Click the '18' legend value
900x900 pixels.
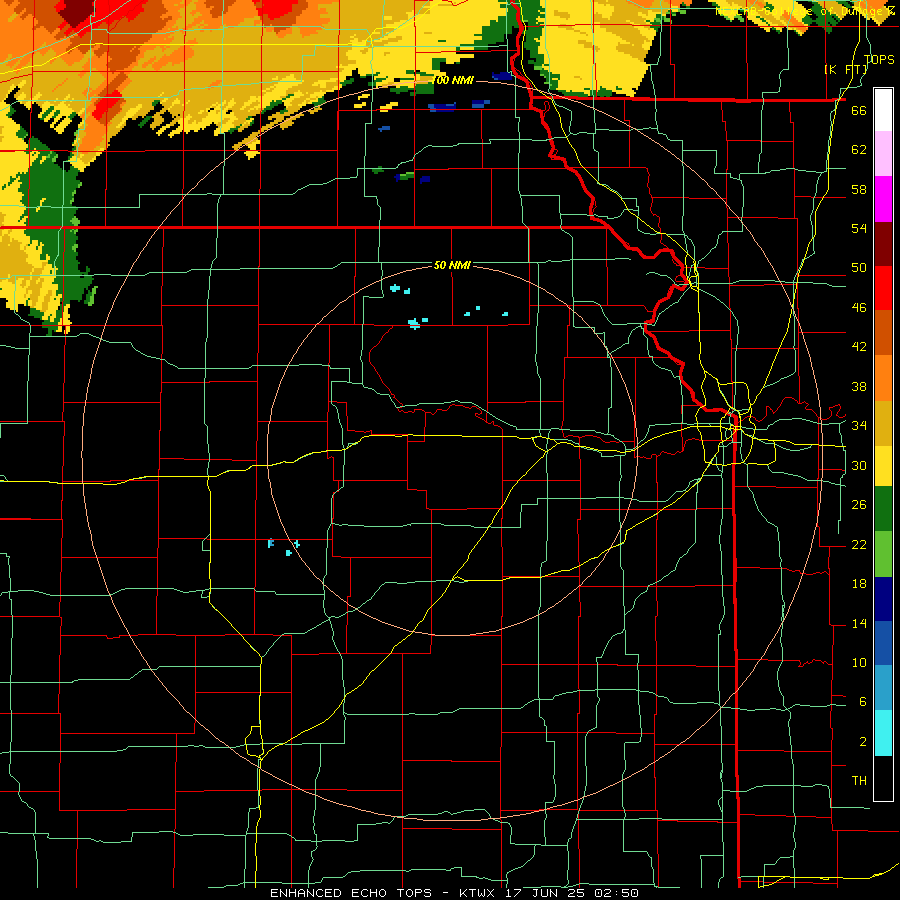click(x=859, y=584)
